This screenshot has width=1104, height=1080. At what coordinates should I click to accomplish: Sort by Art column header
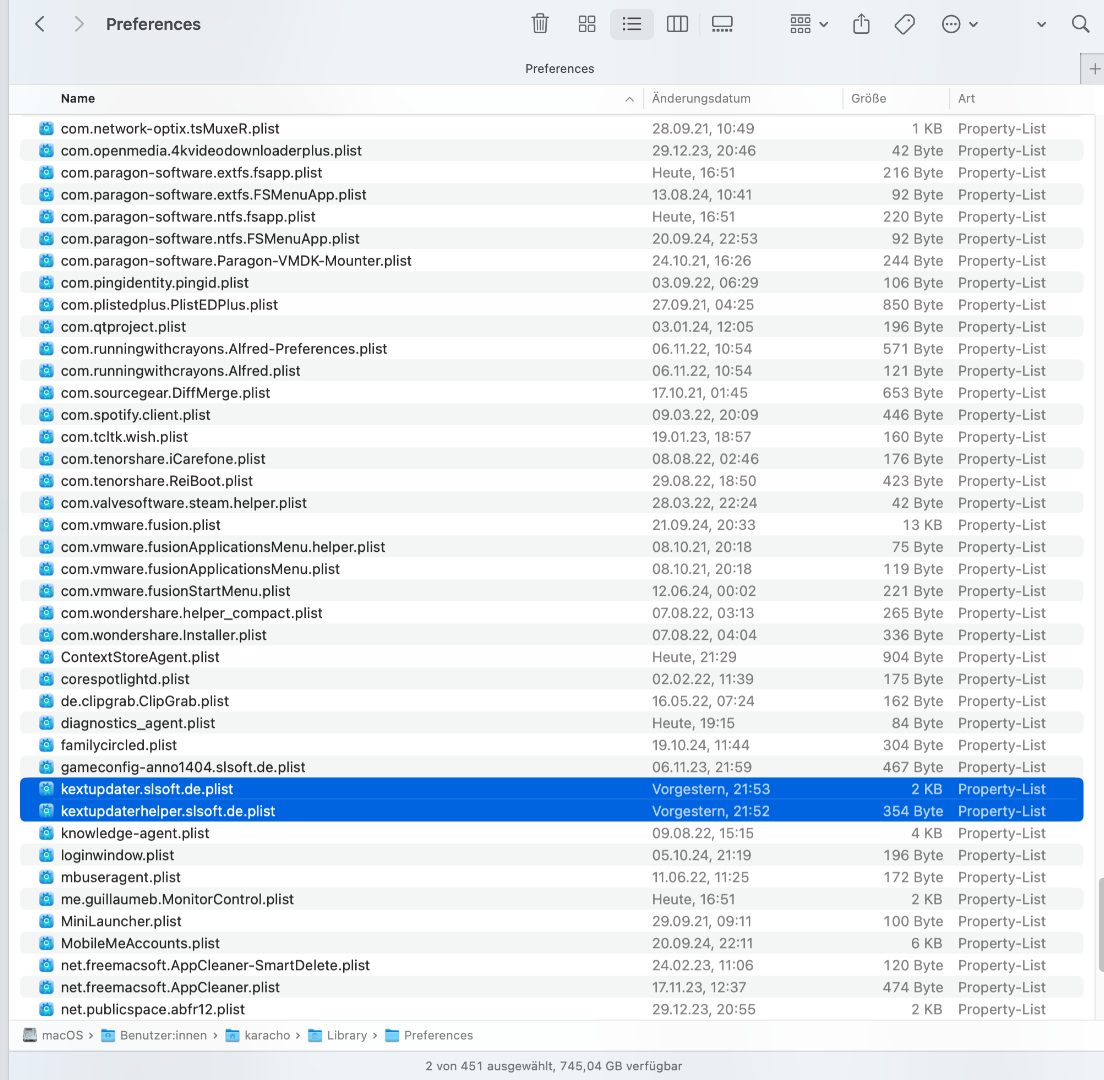point(966,99)
